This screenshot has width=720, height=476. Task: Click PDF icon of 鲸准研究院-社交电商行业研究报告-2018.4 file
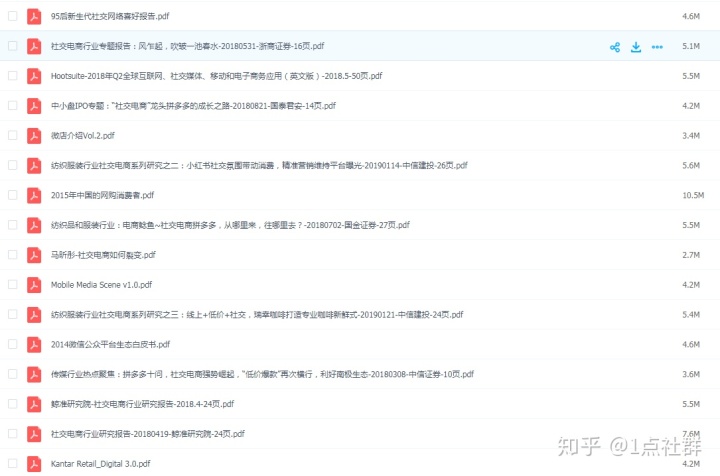point(34,404)
